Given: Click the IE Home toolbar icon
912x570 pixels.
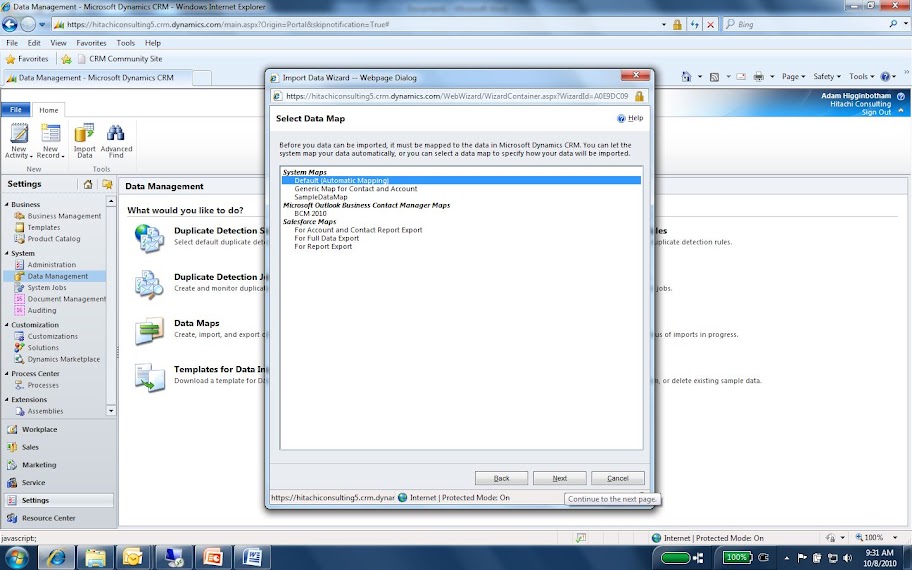Looking at the screenshot, I should click(686, 77).
